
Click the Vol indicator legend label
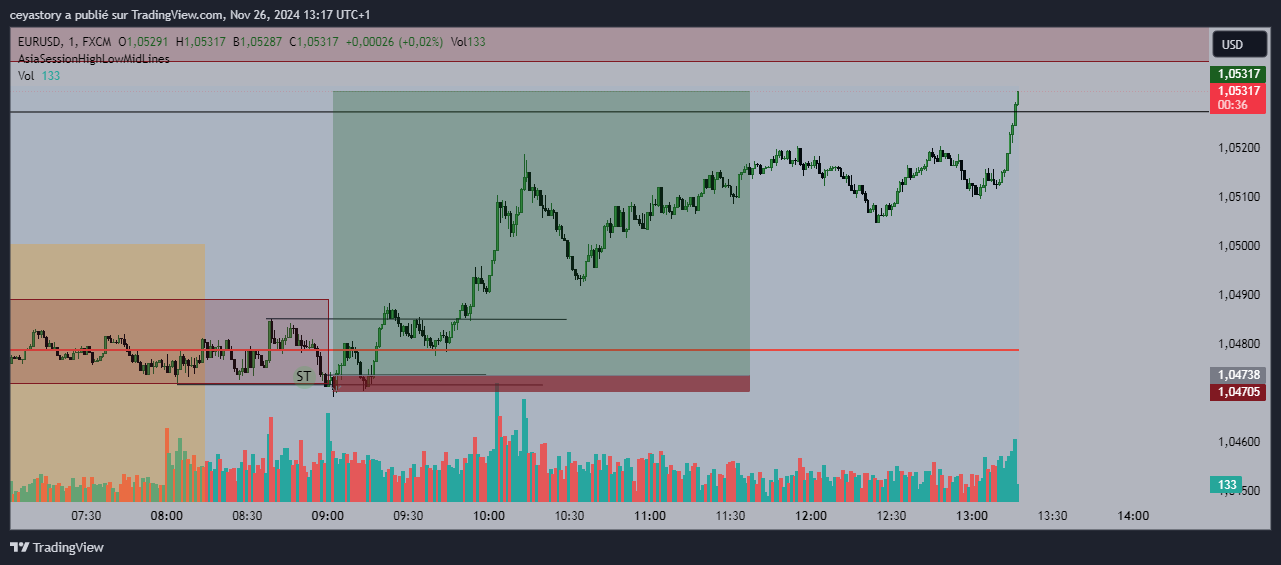coord(26,76)
